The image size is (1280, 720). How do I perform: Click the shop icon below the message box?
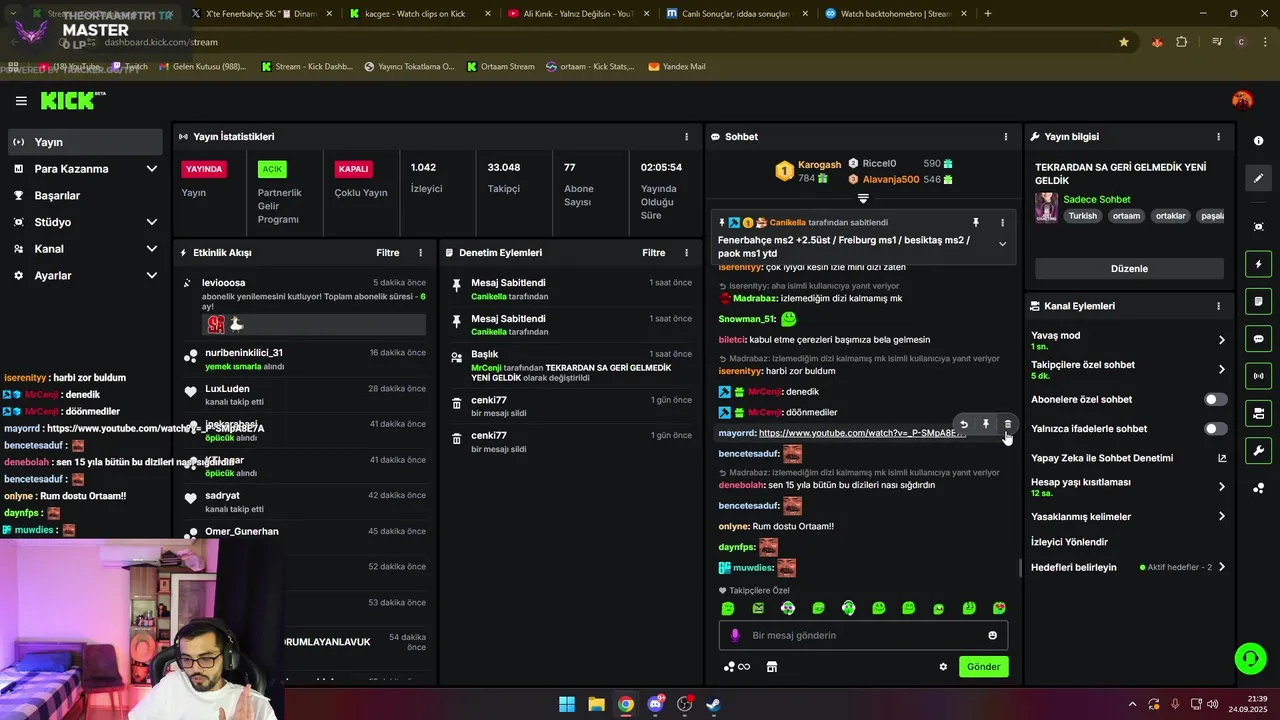coord(772,667)
